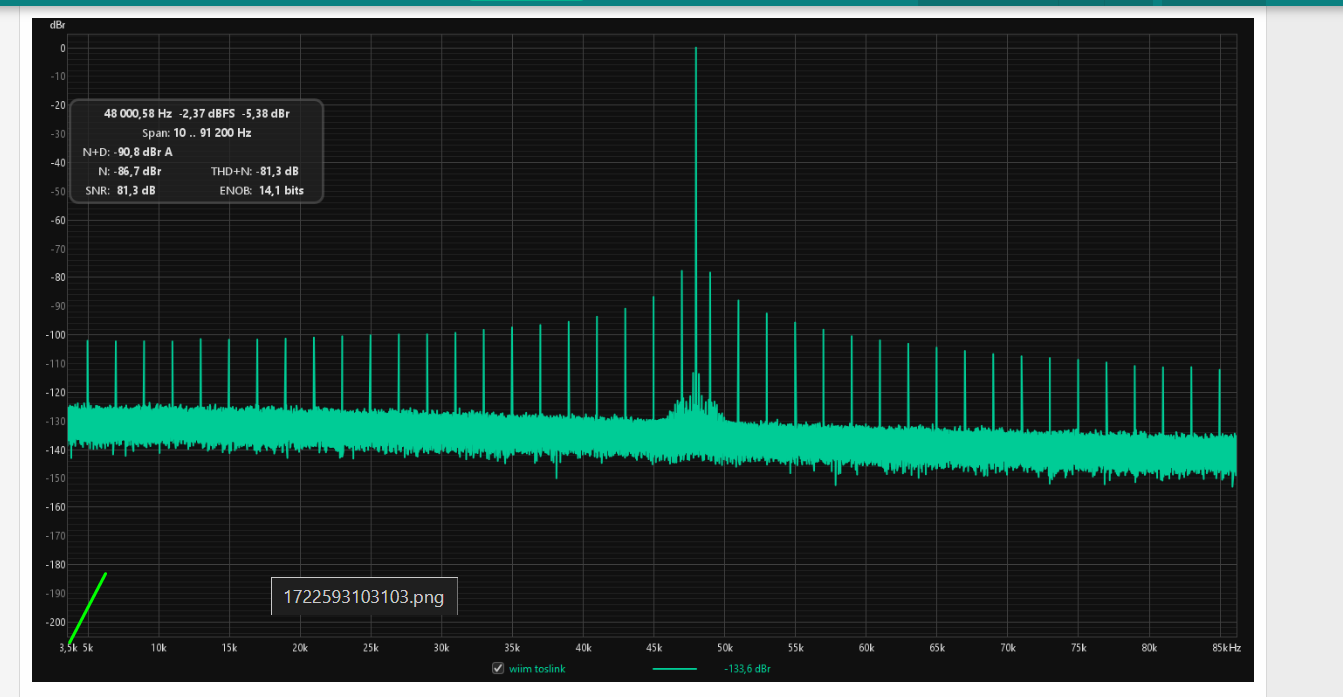Select the 48 000,58 Hz frequency readout
The height and width of the screenshot is (697, 1343).
click(x=138, y=113)
